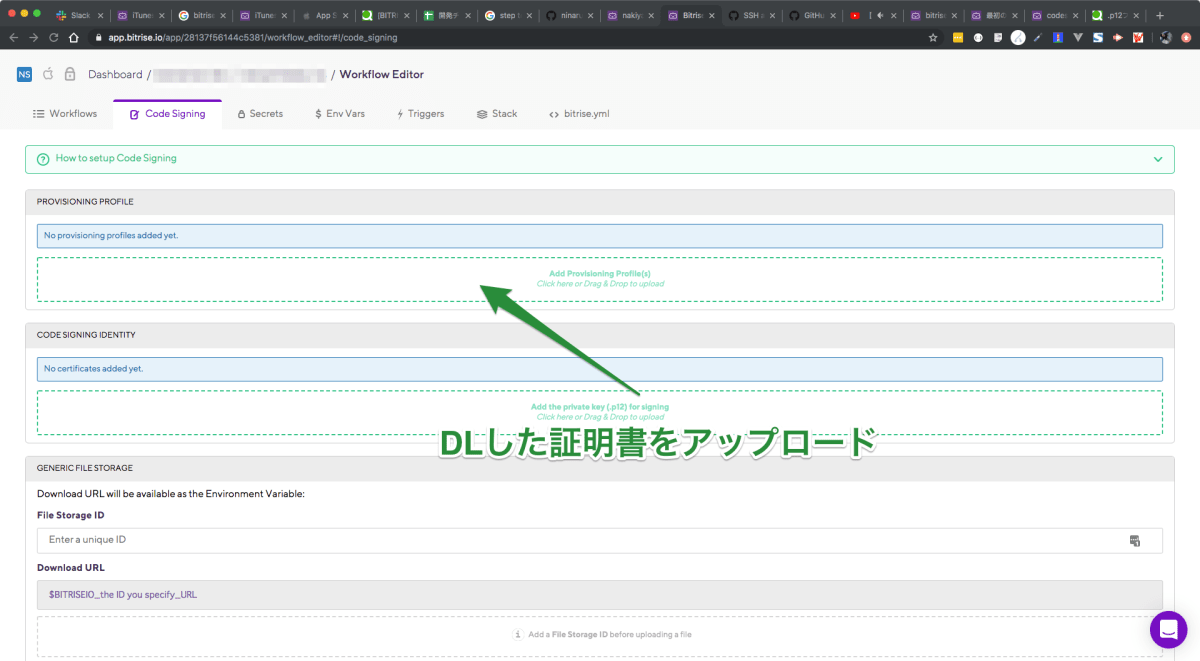Click the generic file upload area
Image resolution: width=1200 pixels, height=661 pixels.
click(x=600, y=635)
